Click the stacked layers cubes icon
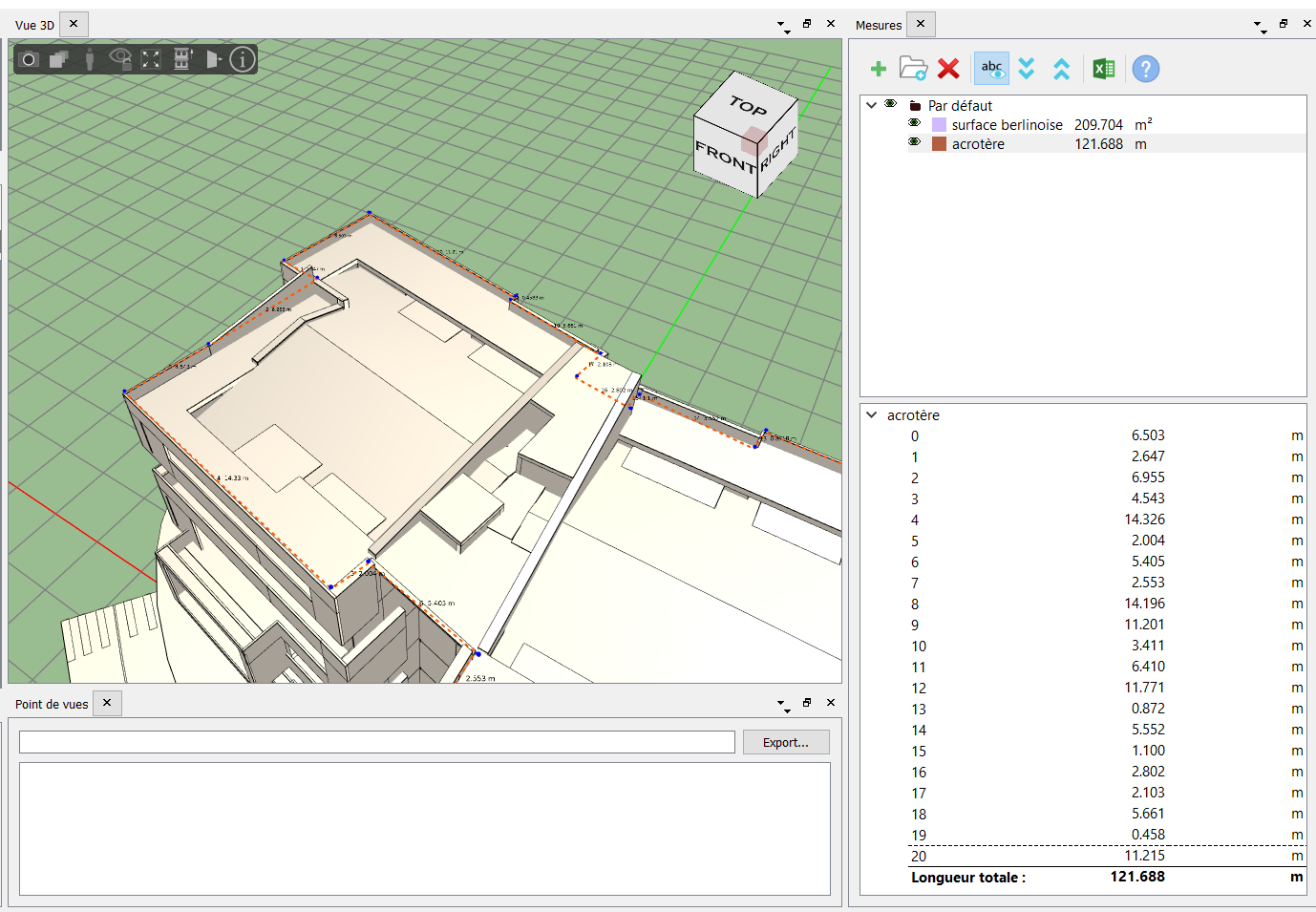 [x=59, y=60]
